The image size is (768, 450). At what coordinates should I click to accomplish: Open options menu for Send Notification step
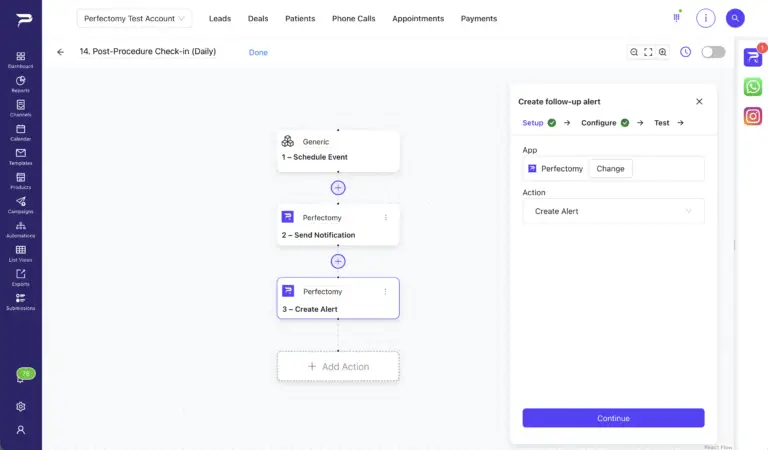(385, 217)
